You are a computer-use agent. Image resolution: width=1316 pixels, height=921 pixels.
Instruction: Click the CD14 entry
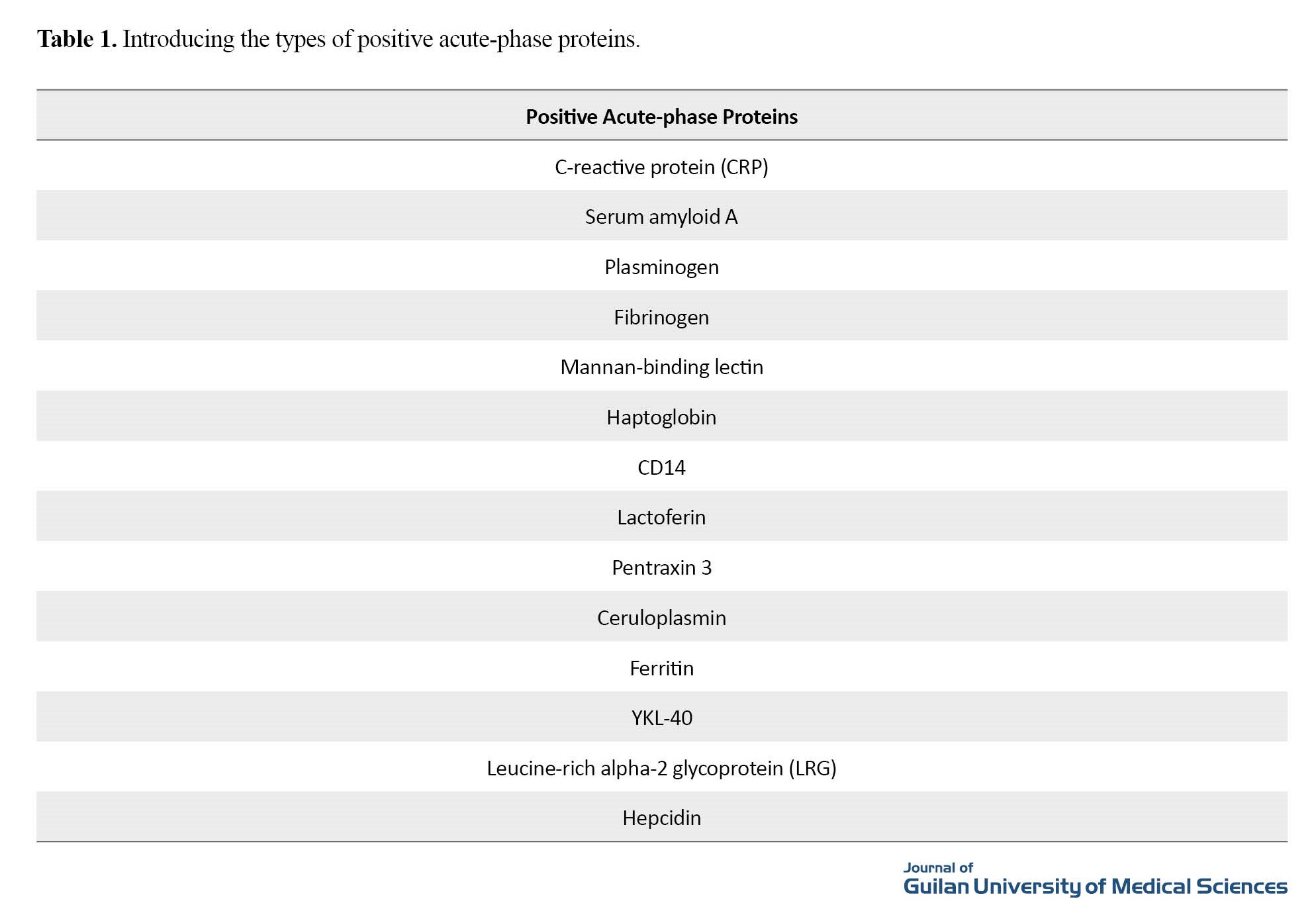click(x=661, y=467)
